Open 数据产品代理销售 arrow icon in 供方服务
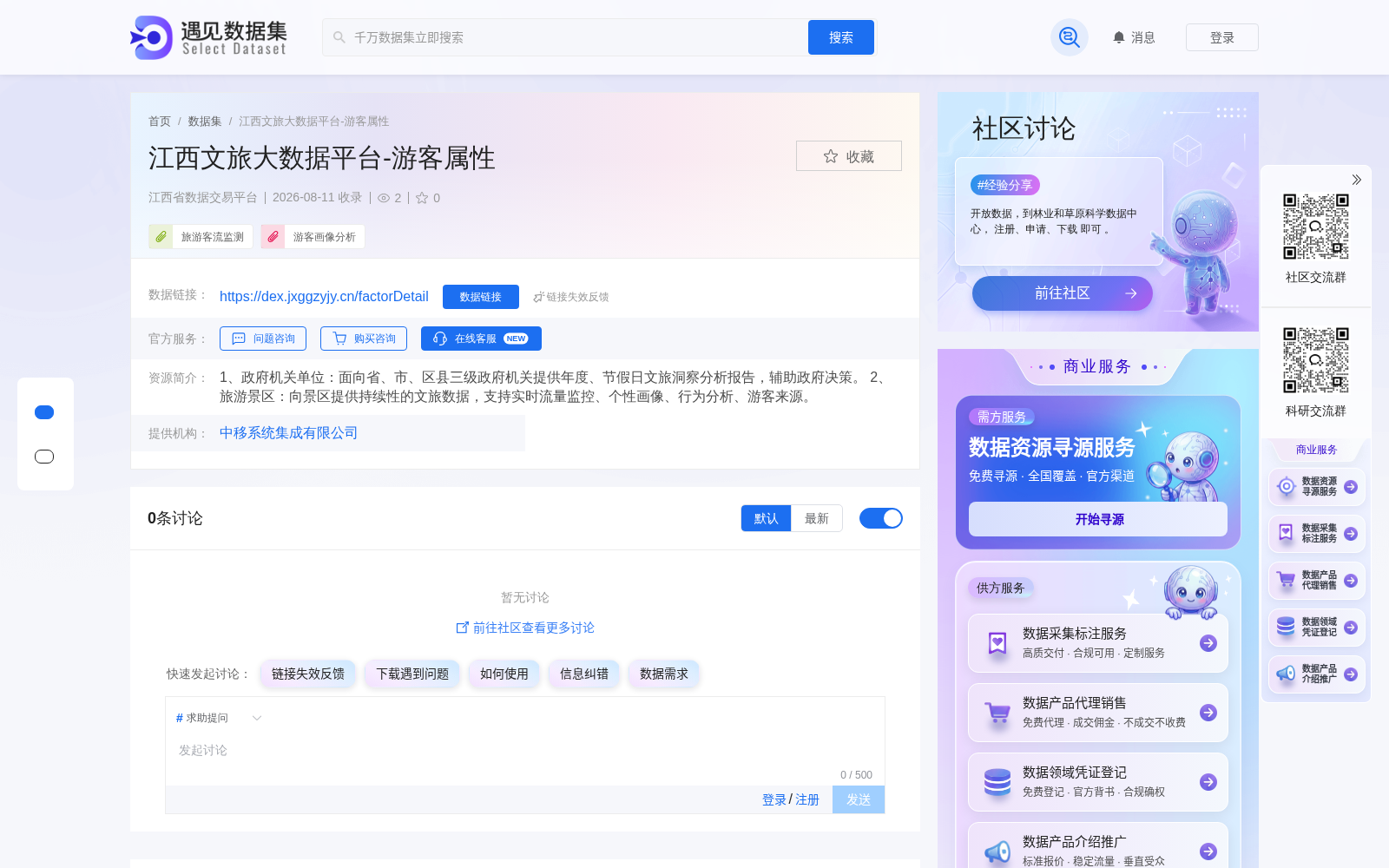This screenshot has height=868, width=1389. click(x=1208, y=713)
